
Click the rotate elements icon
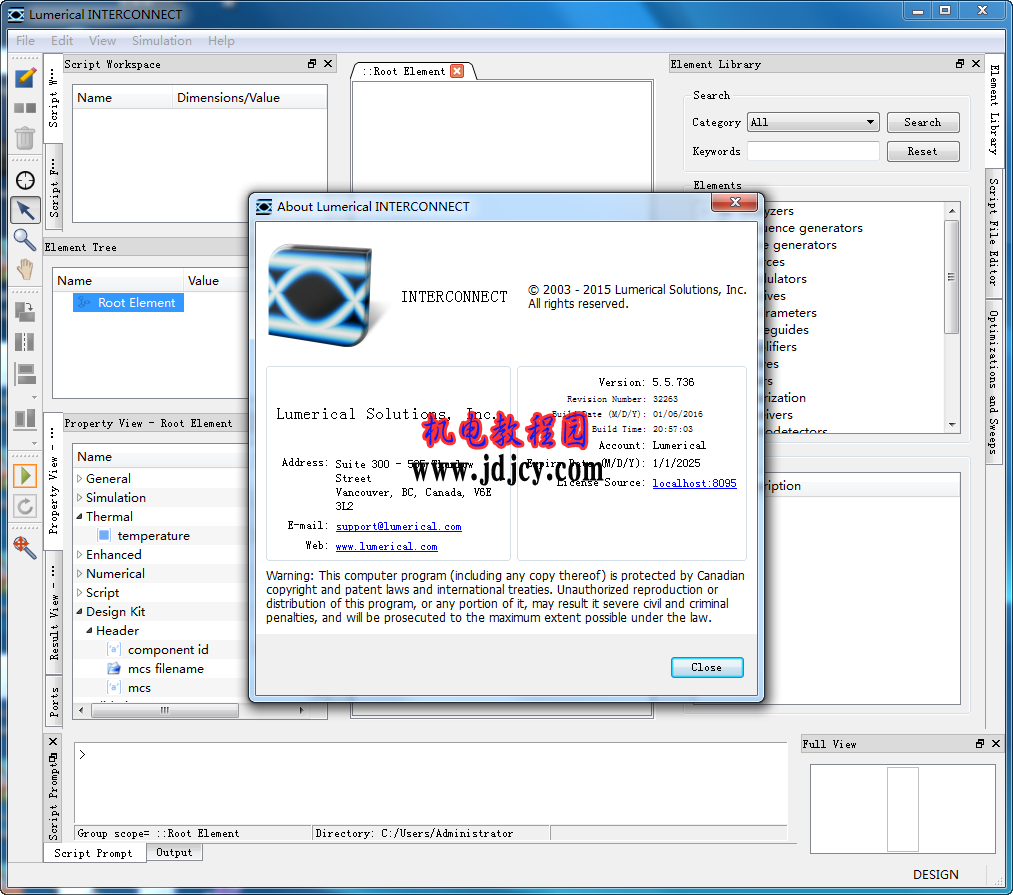pos(25,311)
